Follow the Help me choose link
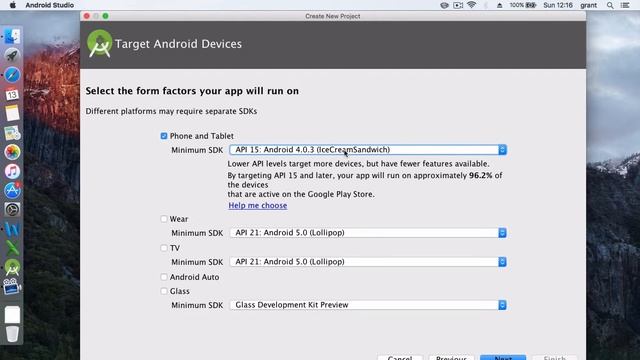640x360 pixels. (258, 205)
